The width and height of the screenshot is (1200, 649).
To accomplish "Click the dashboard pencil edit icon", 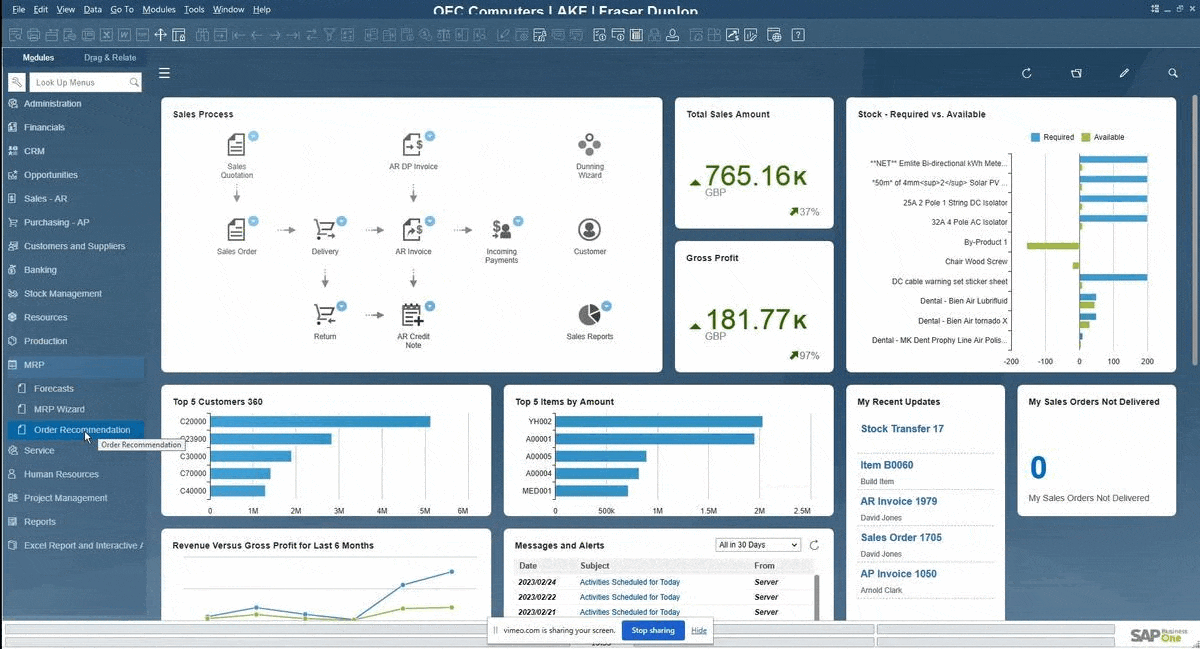I will tap(1124, 73).
